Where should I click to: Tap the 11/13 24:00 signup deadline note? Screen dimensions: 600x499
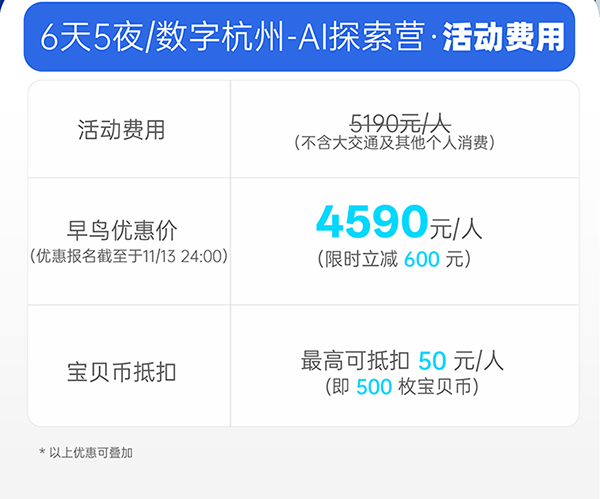[130, 257]
